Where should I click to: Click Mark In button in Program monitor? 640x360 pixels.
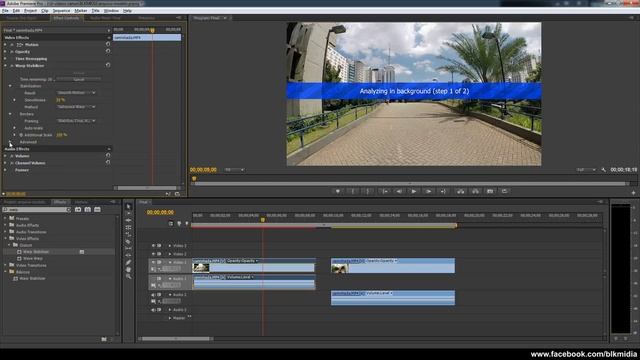(x=353, y=191)
